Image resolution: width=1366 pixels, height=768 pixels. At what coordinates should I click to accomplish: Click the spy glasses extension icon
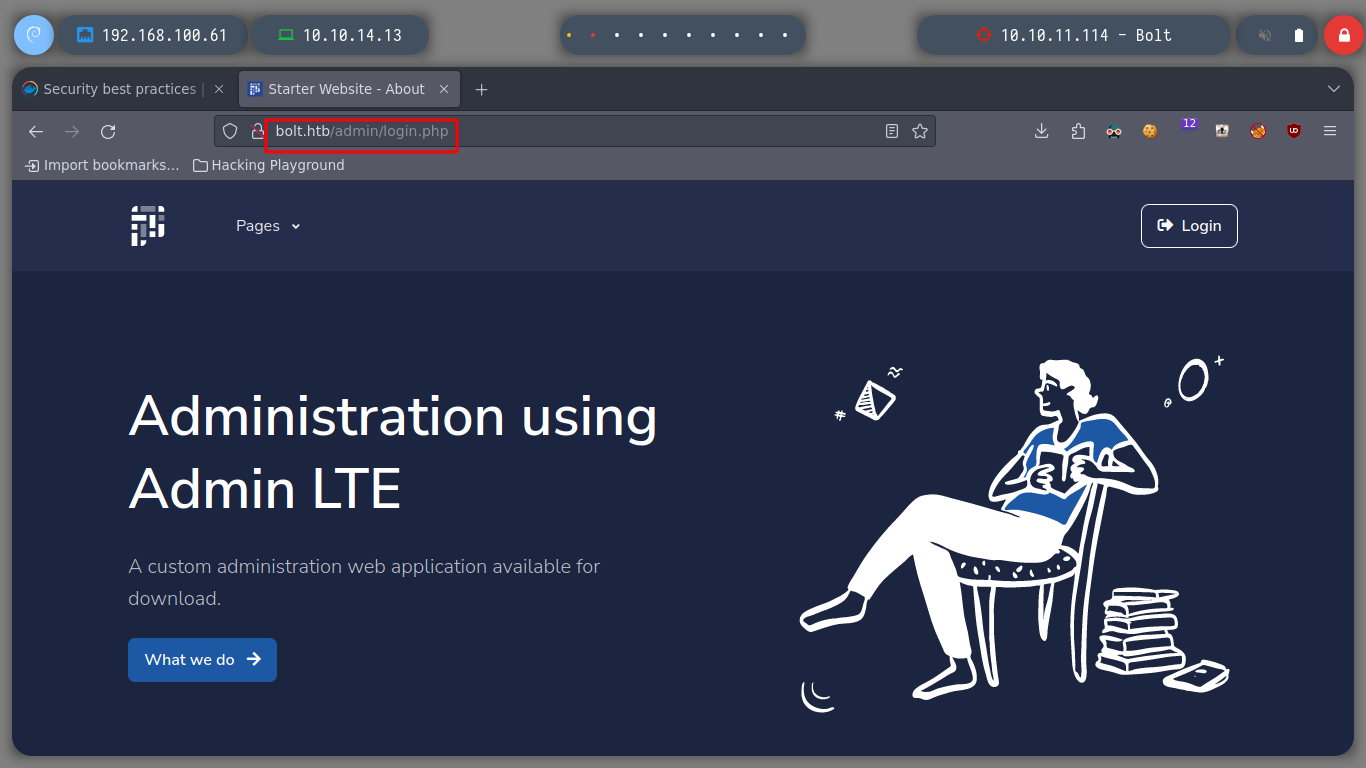[x=1114, y=131]
